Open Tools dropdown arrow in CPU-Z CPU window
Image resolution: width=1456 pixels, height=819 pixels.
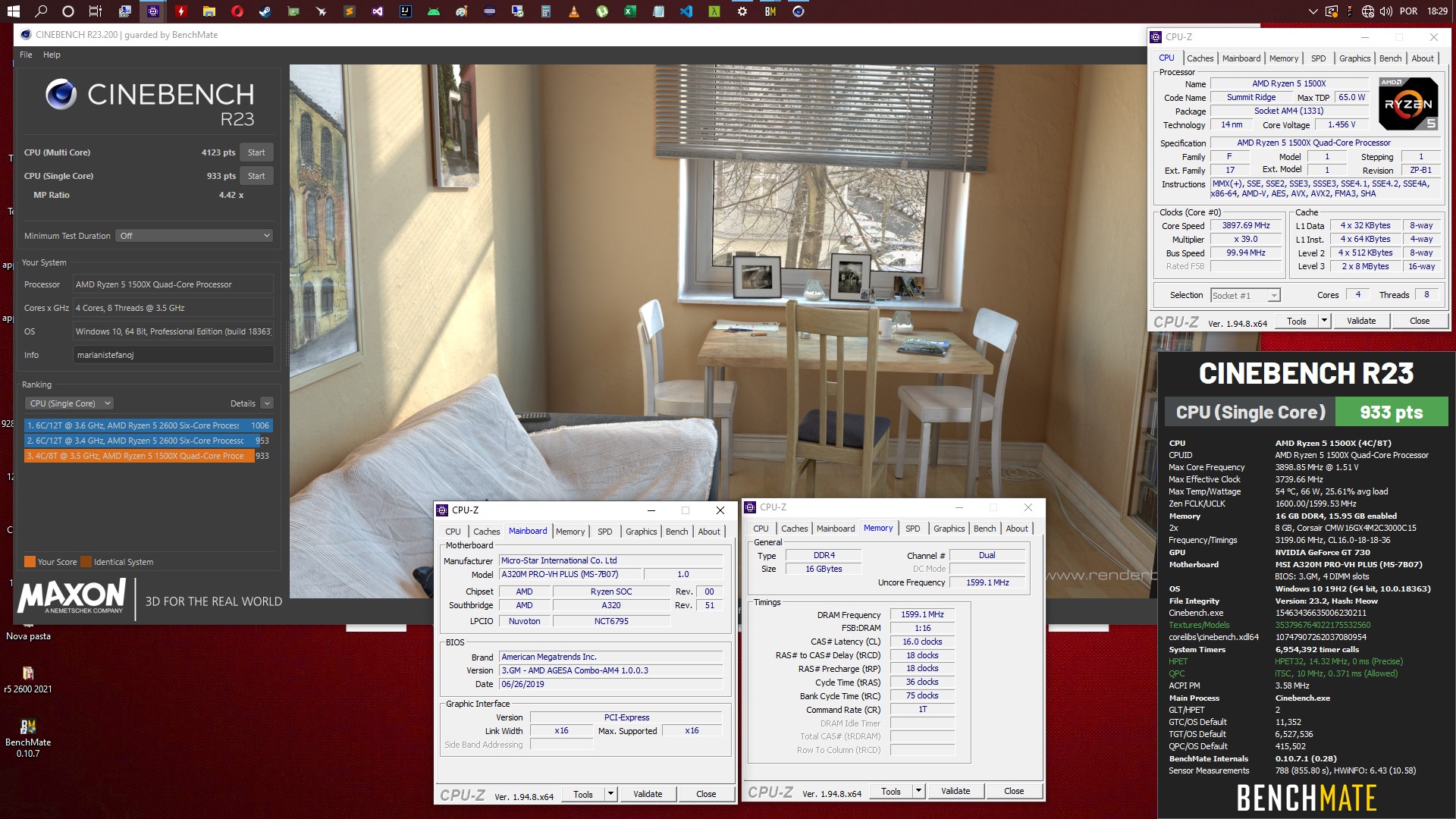1324,321
